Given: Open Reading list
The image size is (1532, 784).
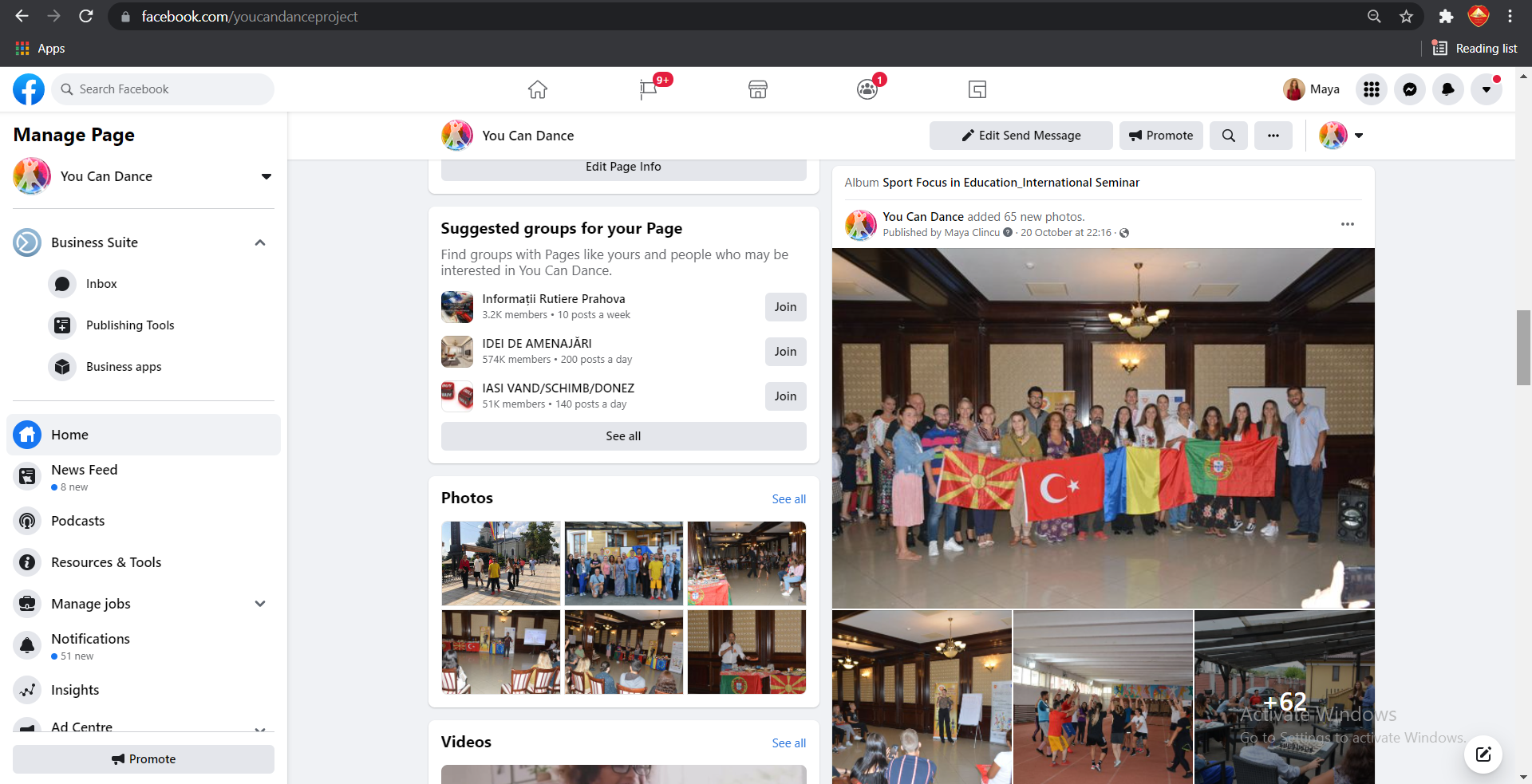Looking at the screenshot, I should pos(1475,49).
